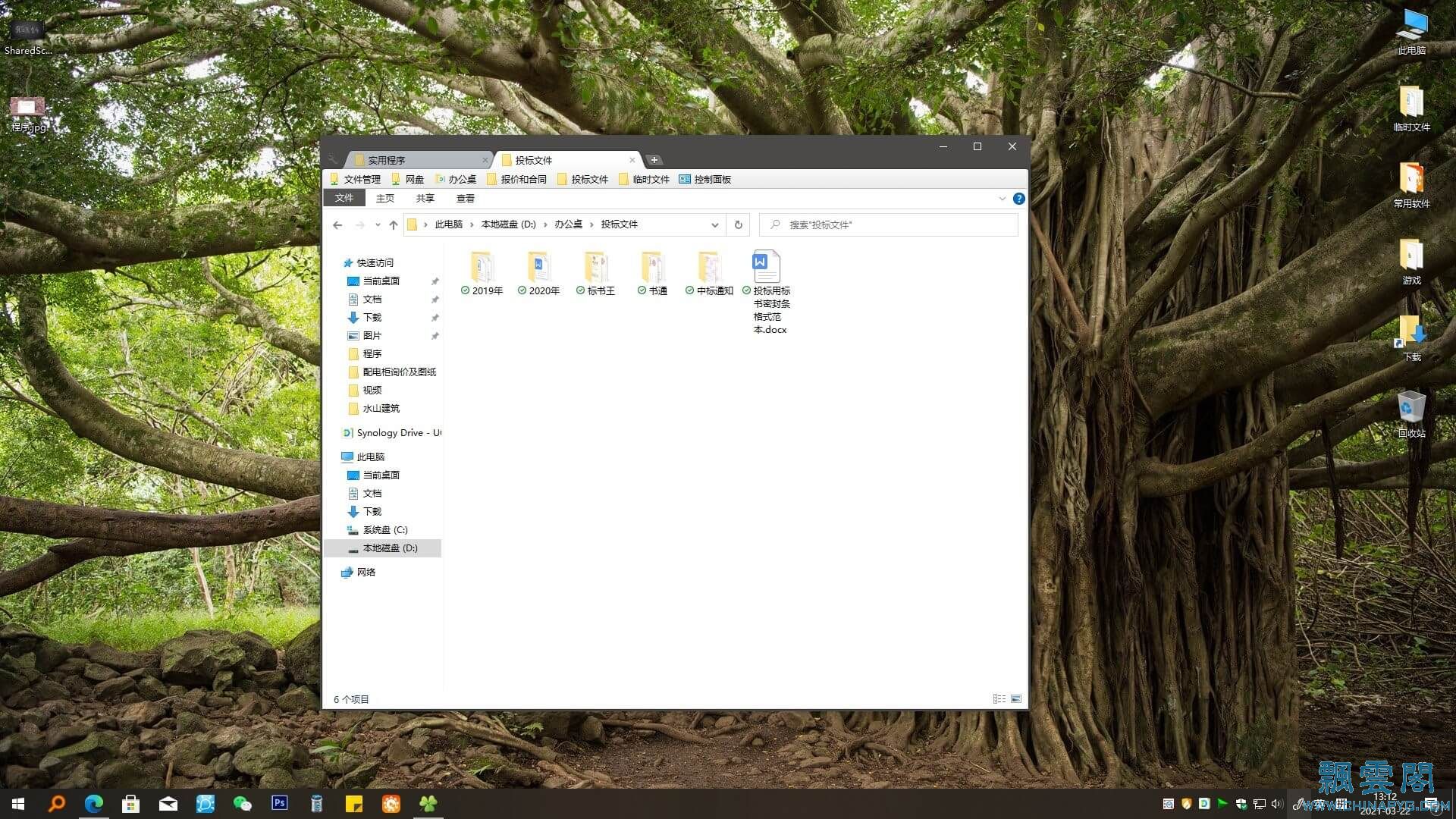Viewport: 1456px width, 819px height.
Task: Launch Microsoft Edge from taskbar
Action: click(x=94, y=804)
